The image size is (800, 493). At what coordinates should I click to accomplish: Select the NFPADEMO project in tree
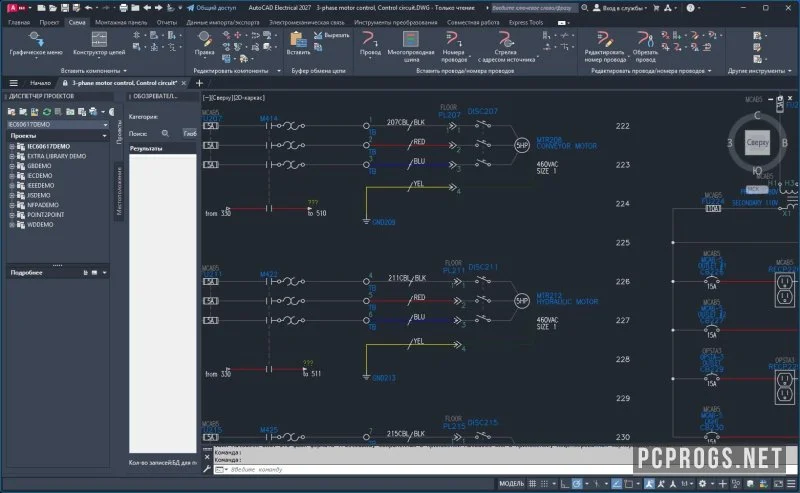[43, 205]
